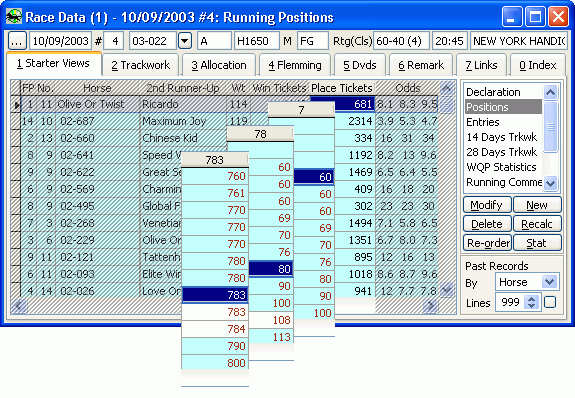Screen dimensions: 575x398
Task: Click the Delete button
Action: point(487,224)
